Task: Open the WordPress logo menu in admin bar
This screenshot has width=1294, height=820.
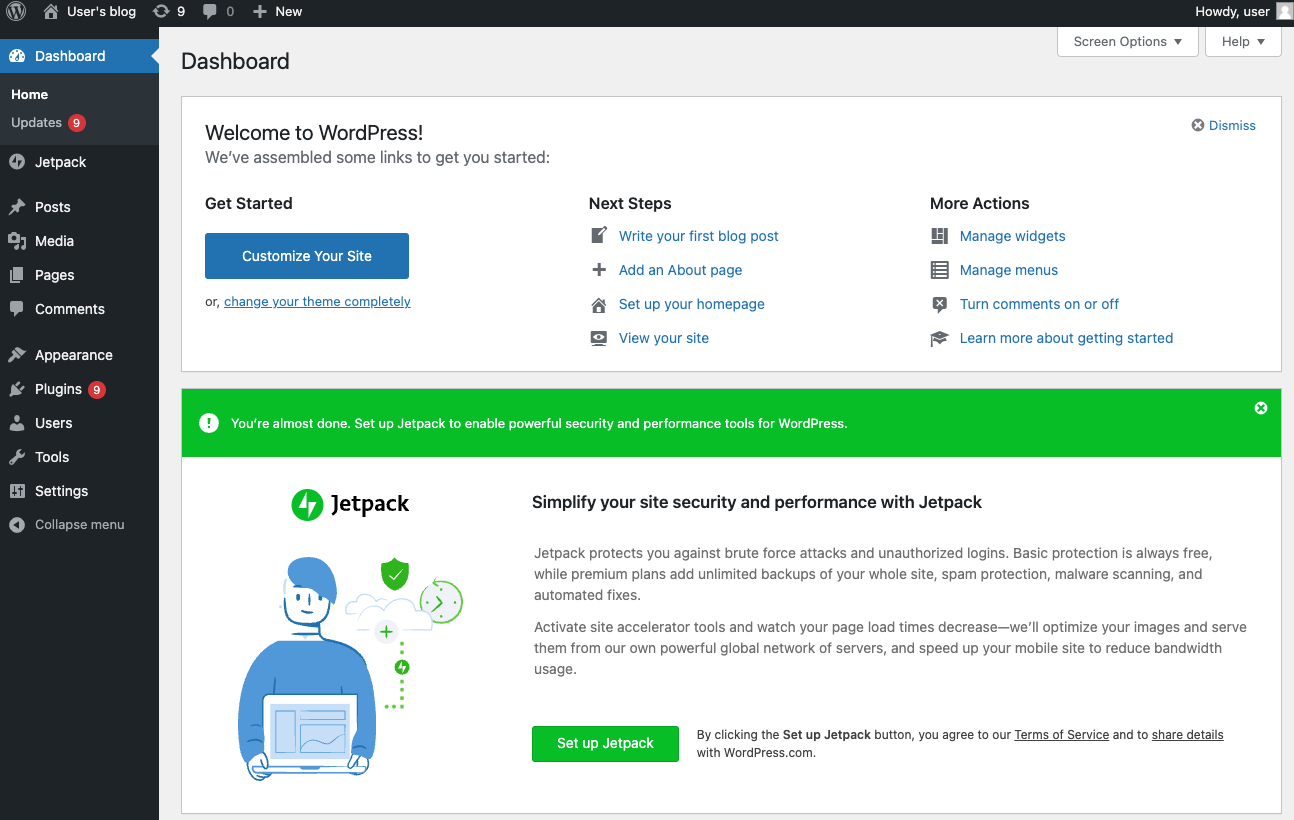Action: coord(14,12)
